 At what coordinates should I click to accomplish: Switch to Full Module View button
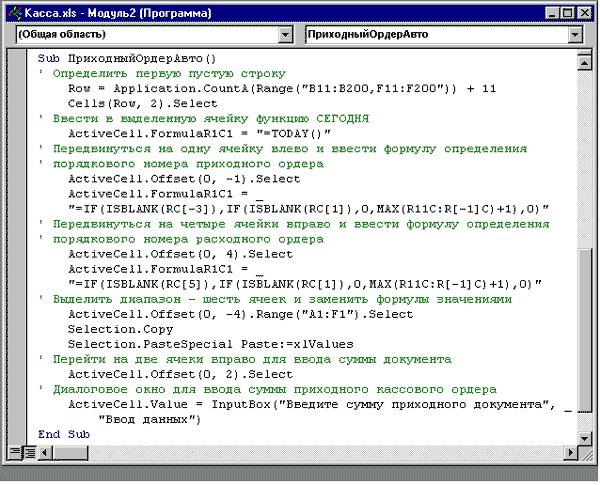coord(29,453)
